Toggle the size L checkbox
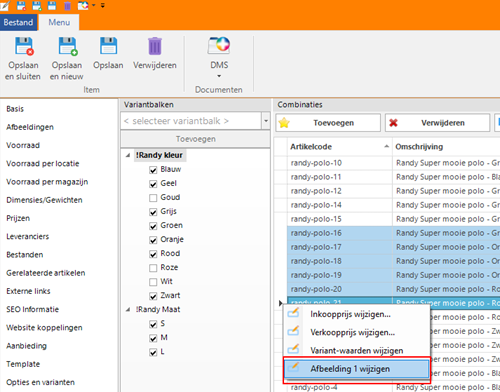Screen dimensions: 500x392 153,352
